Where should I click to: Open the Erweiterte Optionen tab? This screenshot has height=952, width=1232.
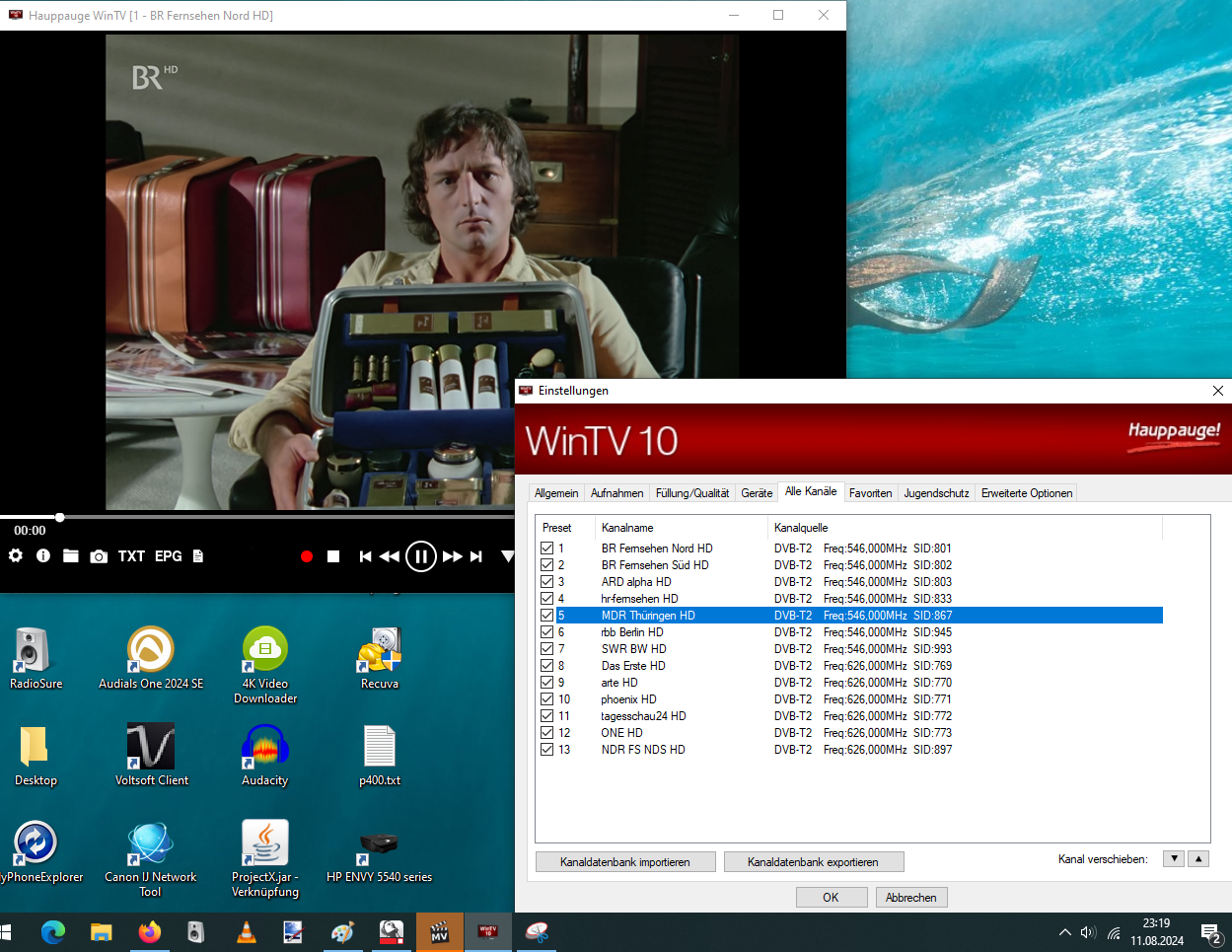point(1027,493)
